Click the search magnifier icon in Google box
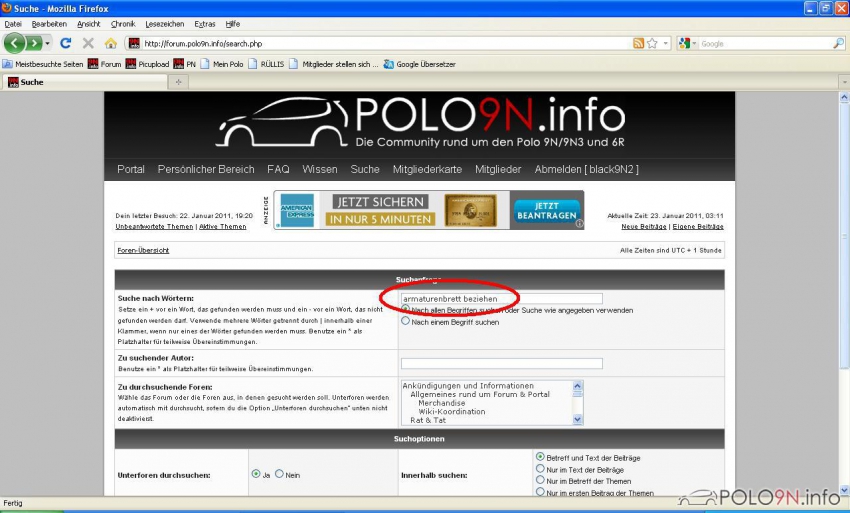Image resolution: width=850 pixels, height=513 pixels. [838, 44]
